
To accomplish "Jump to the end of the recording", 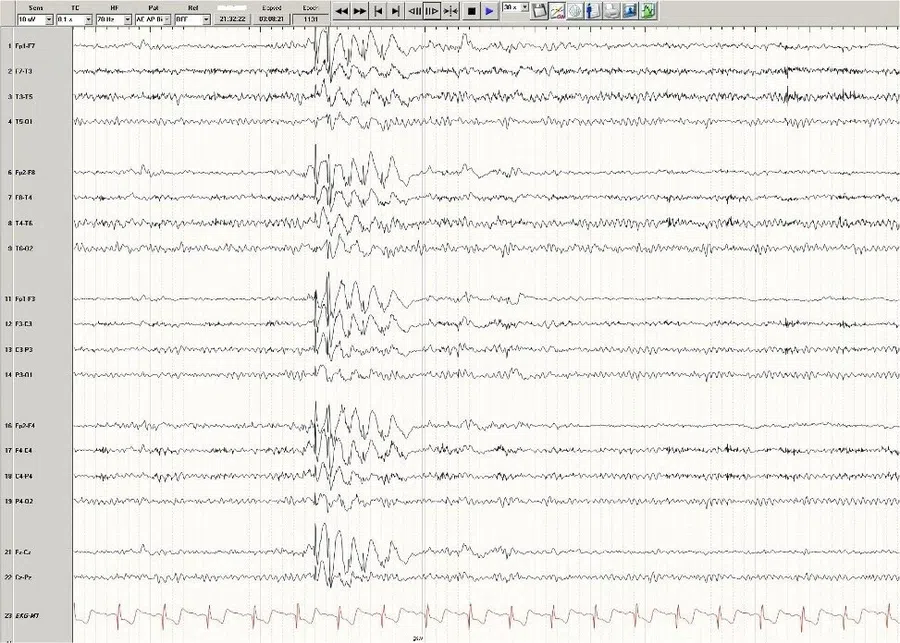I will 395,11.
